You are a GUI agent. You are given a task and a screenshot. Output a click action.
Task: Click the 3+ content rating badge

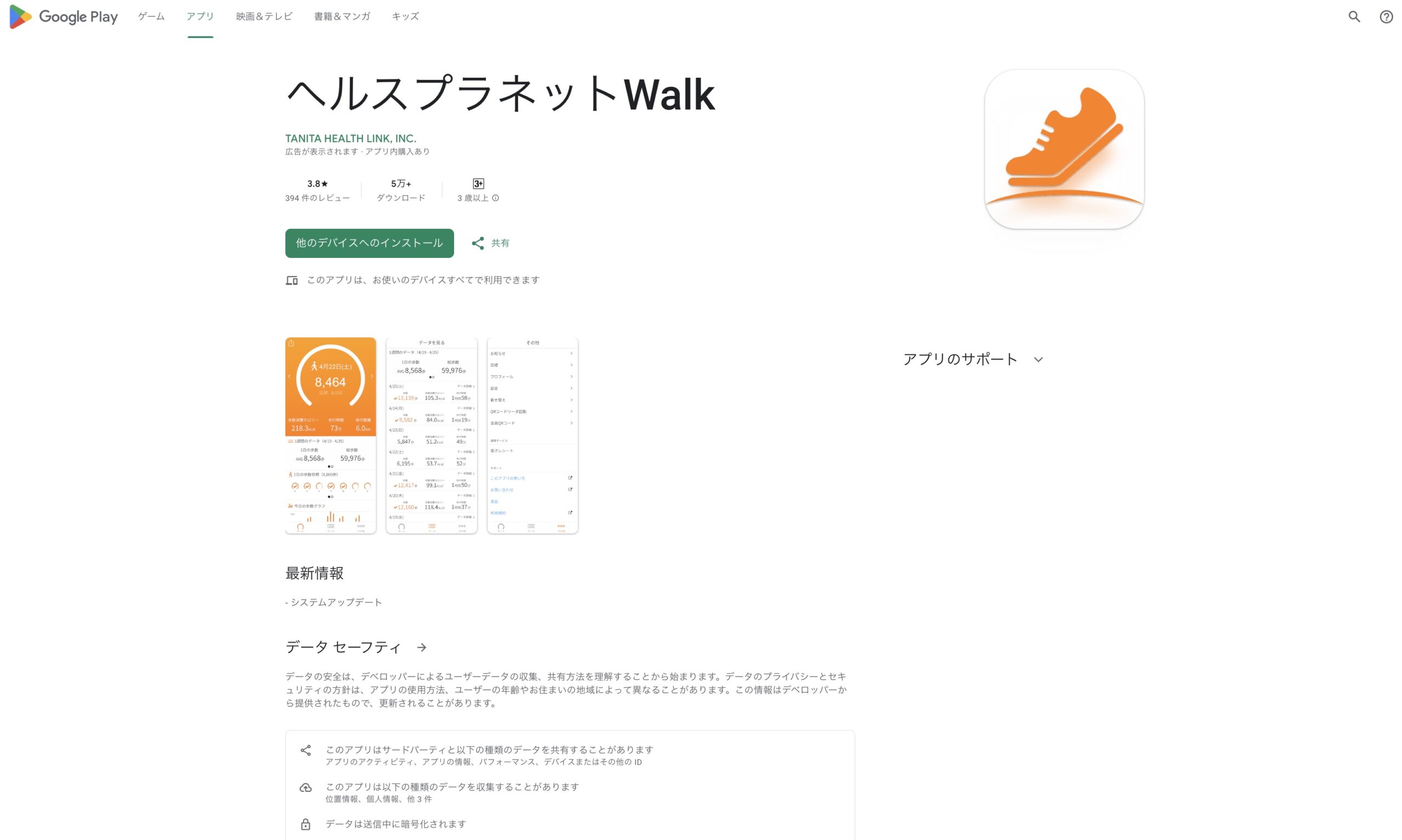coord(478,183)
